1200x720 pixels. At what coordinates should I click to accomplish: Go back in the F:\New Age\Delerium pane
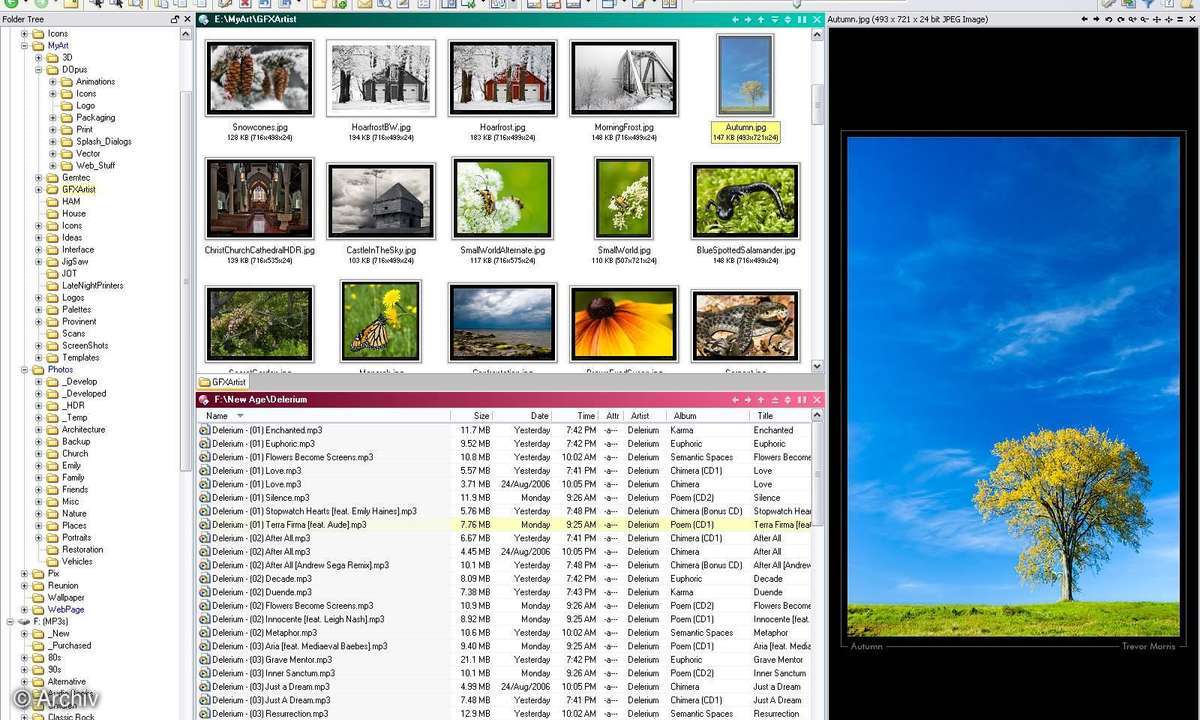(735, 399)
